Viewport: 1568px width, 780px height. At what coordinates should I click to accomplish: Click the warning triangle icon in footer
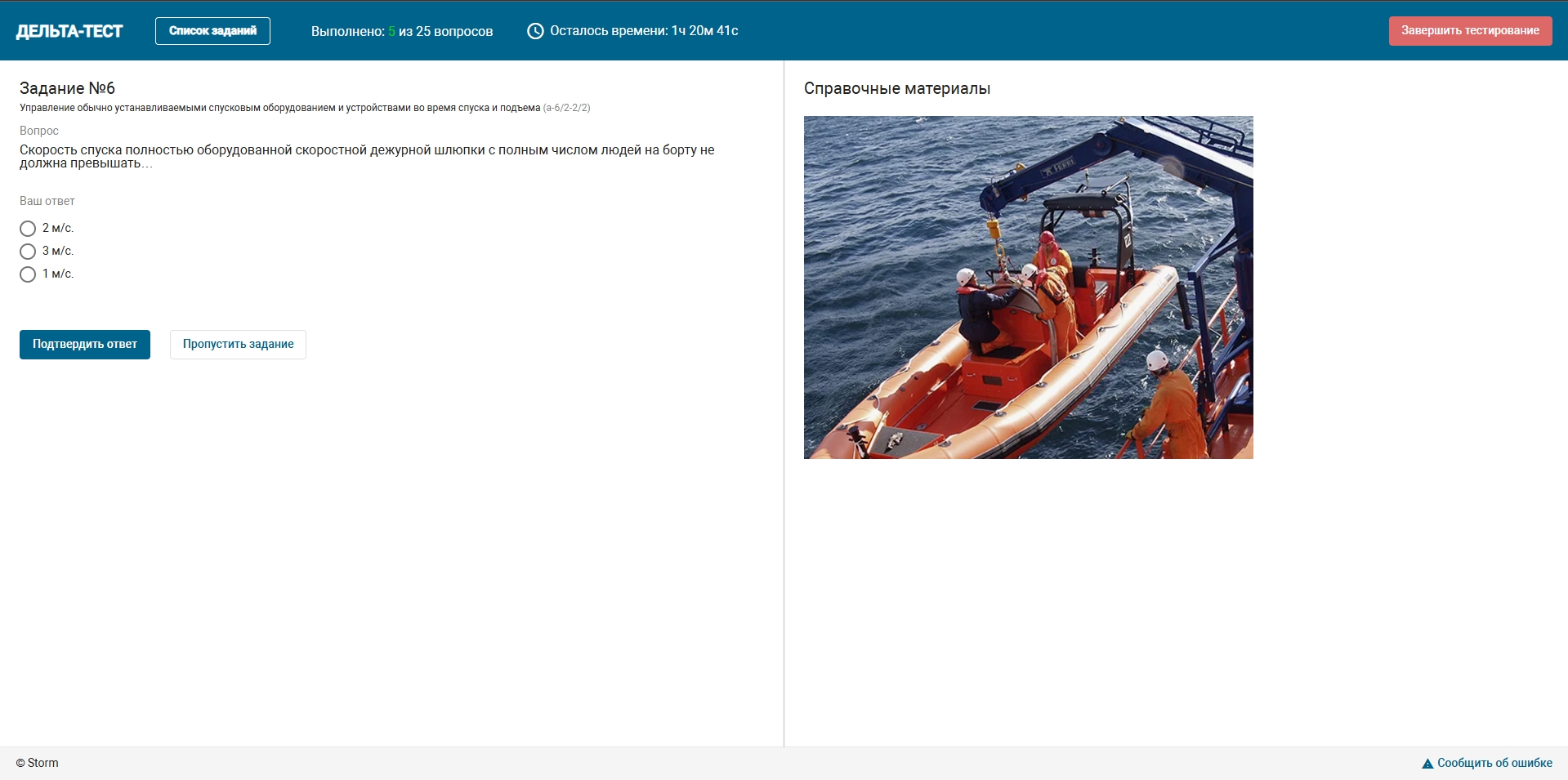click(1427, 764)
